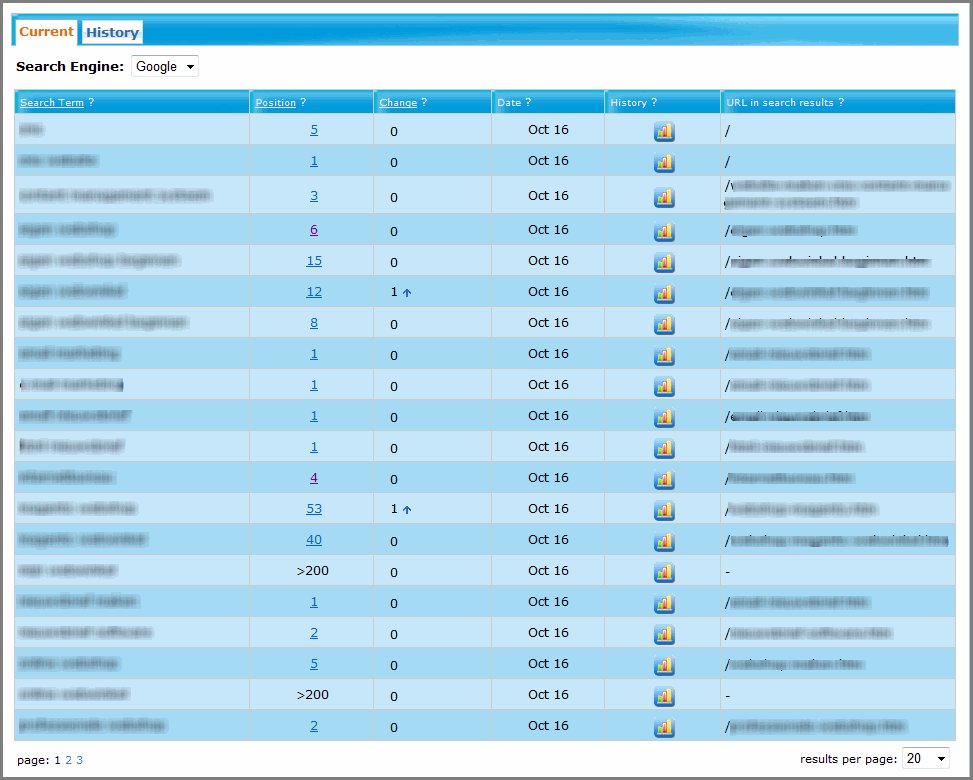Expand the results per page dropdown
Viewport: 973px width, 780px height.
click(x=926, y=759)
